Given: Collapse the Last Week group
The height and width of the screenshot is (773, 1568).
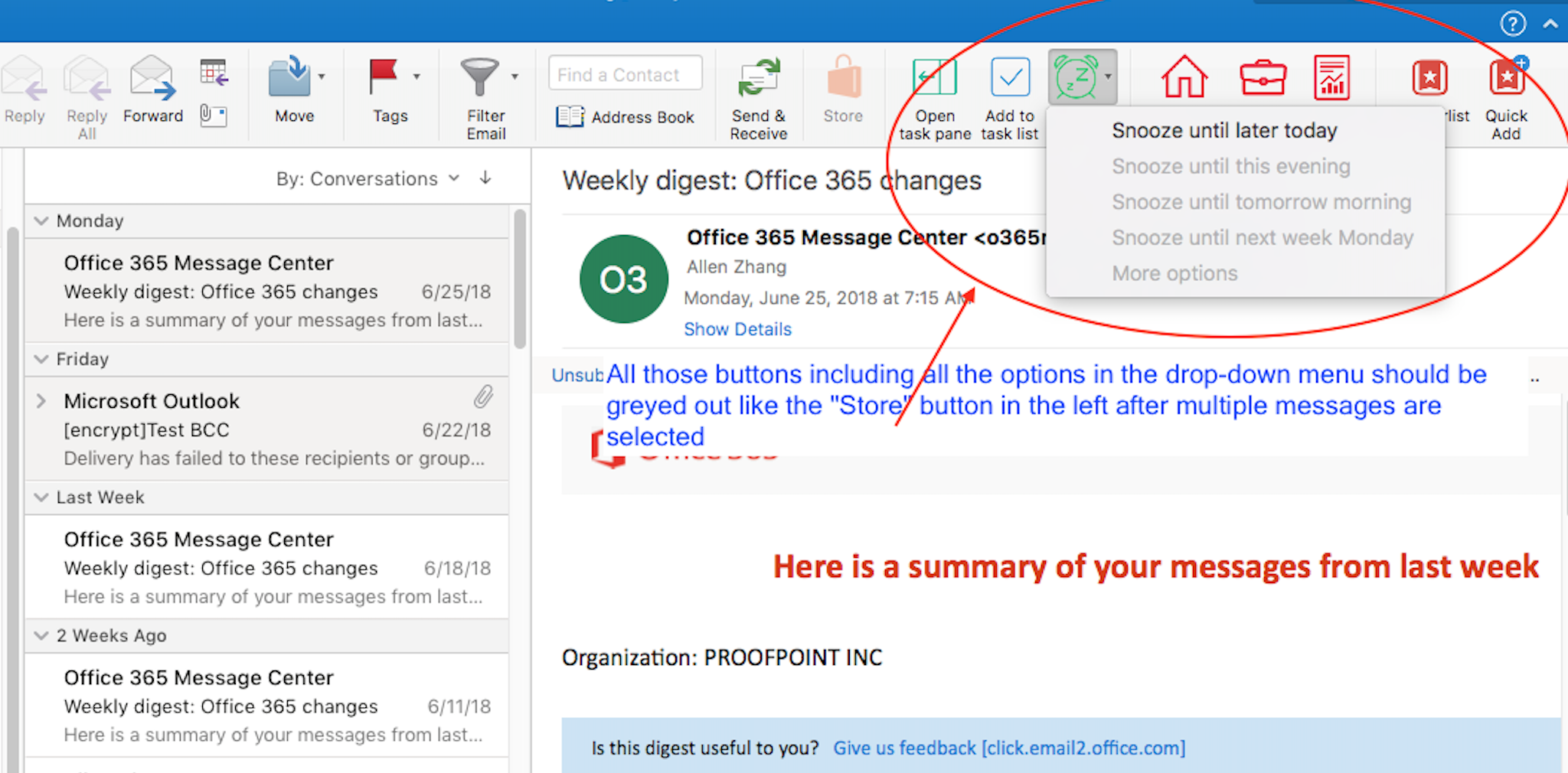Looking at the screenshot, I should [41, 497].
